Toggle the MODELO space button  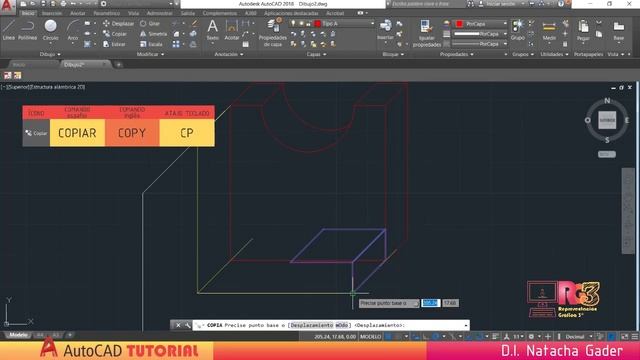click(370, 337)
